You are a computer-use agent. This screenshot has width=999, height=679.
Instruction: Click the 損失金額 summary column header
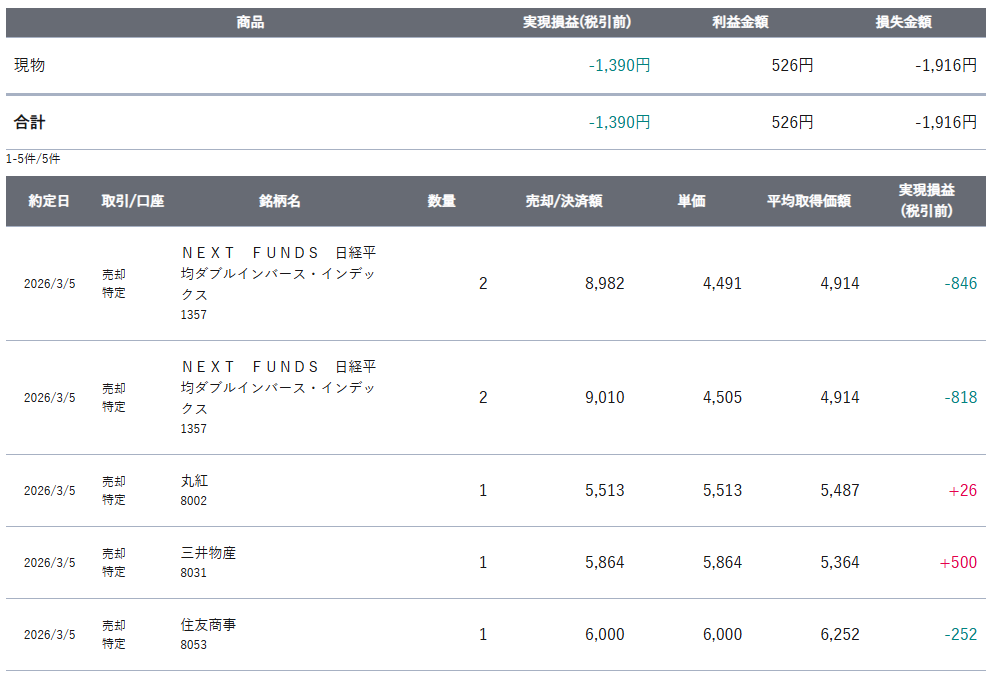pos(903,22)
